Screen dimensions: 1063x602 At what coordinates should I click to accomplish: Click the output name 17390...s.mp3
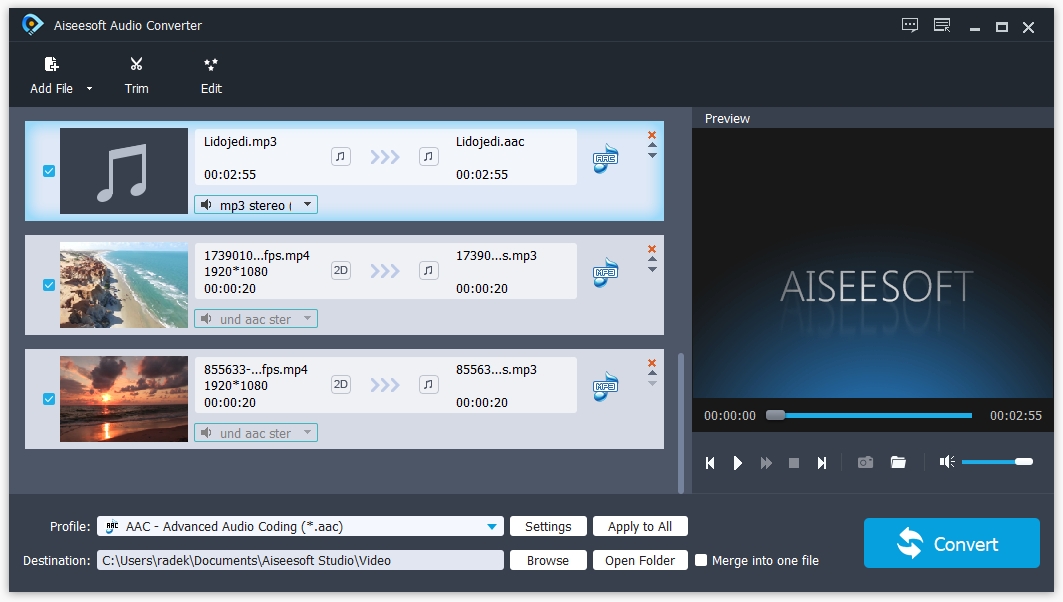point(496,256)
